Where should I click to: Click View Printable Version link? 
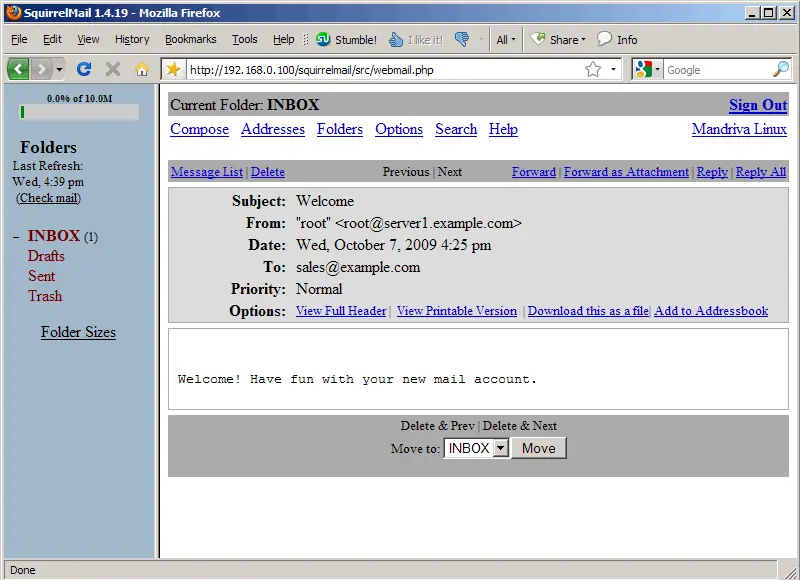click(457, 311)
